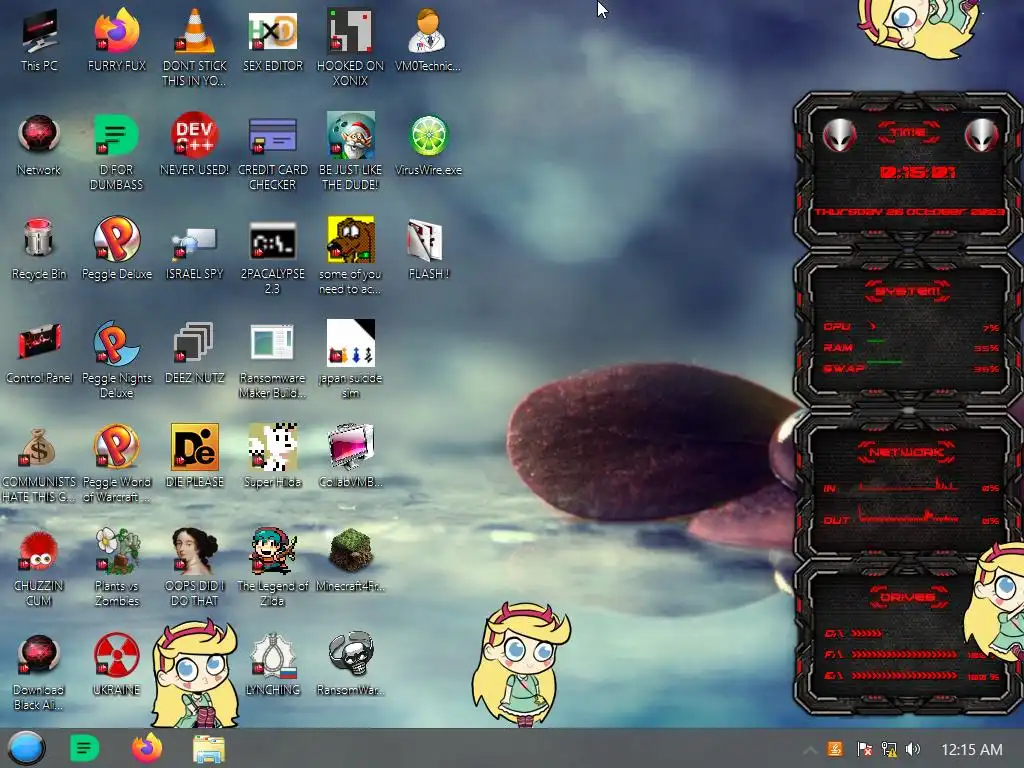Launch Firefox from the taskbar

coord(147,748)
